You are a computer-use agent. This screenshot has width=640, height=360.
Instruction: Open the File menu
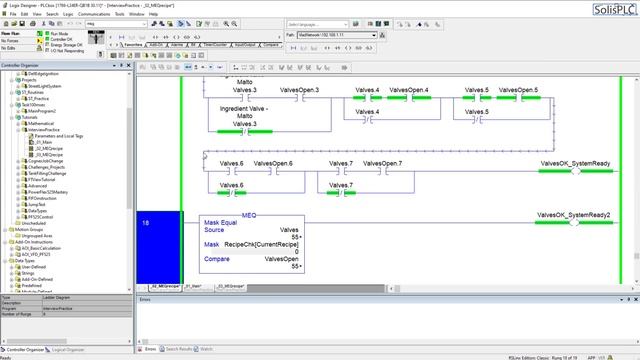coord(13,14)
